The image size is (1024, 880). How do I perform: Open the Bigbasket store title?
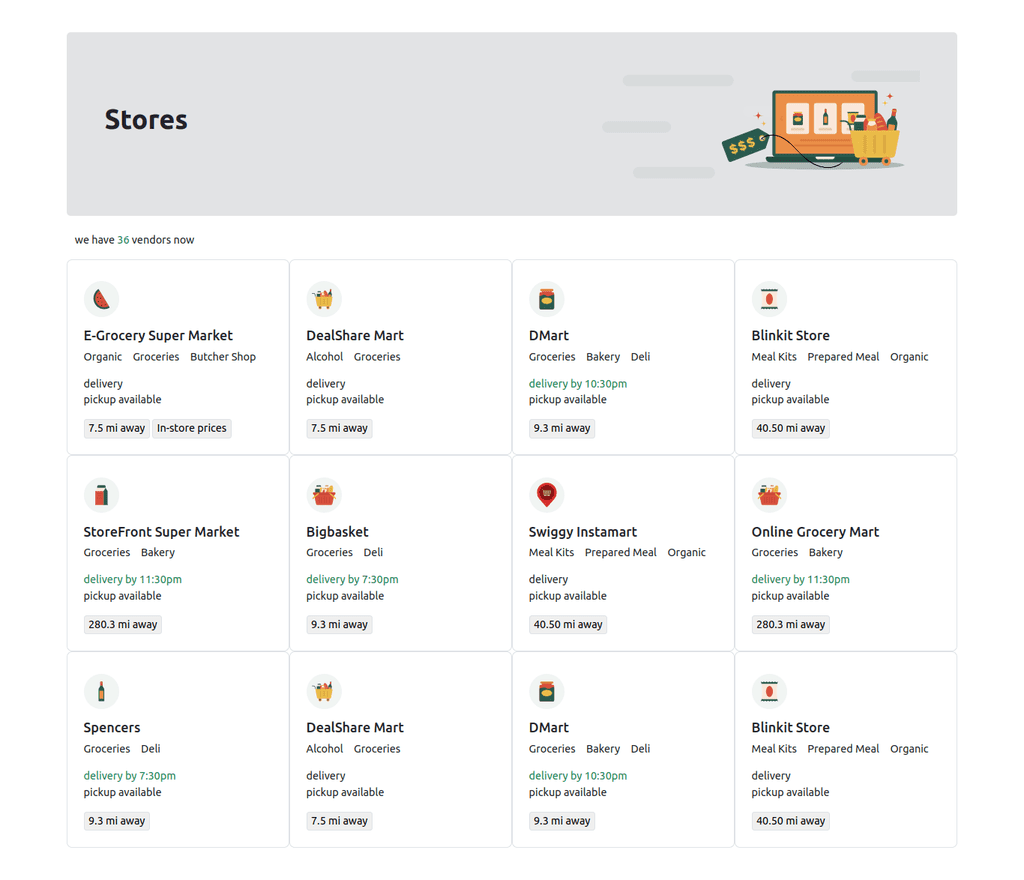(x=337, y=531)
